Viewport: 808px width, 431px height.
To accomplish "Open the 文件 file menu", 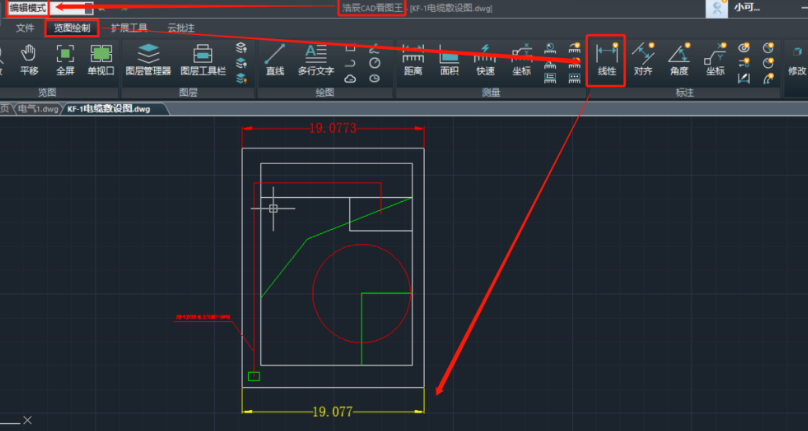I will point(25,28).
